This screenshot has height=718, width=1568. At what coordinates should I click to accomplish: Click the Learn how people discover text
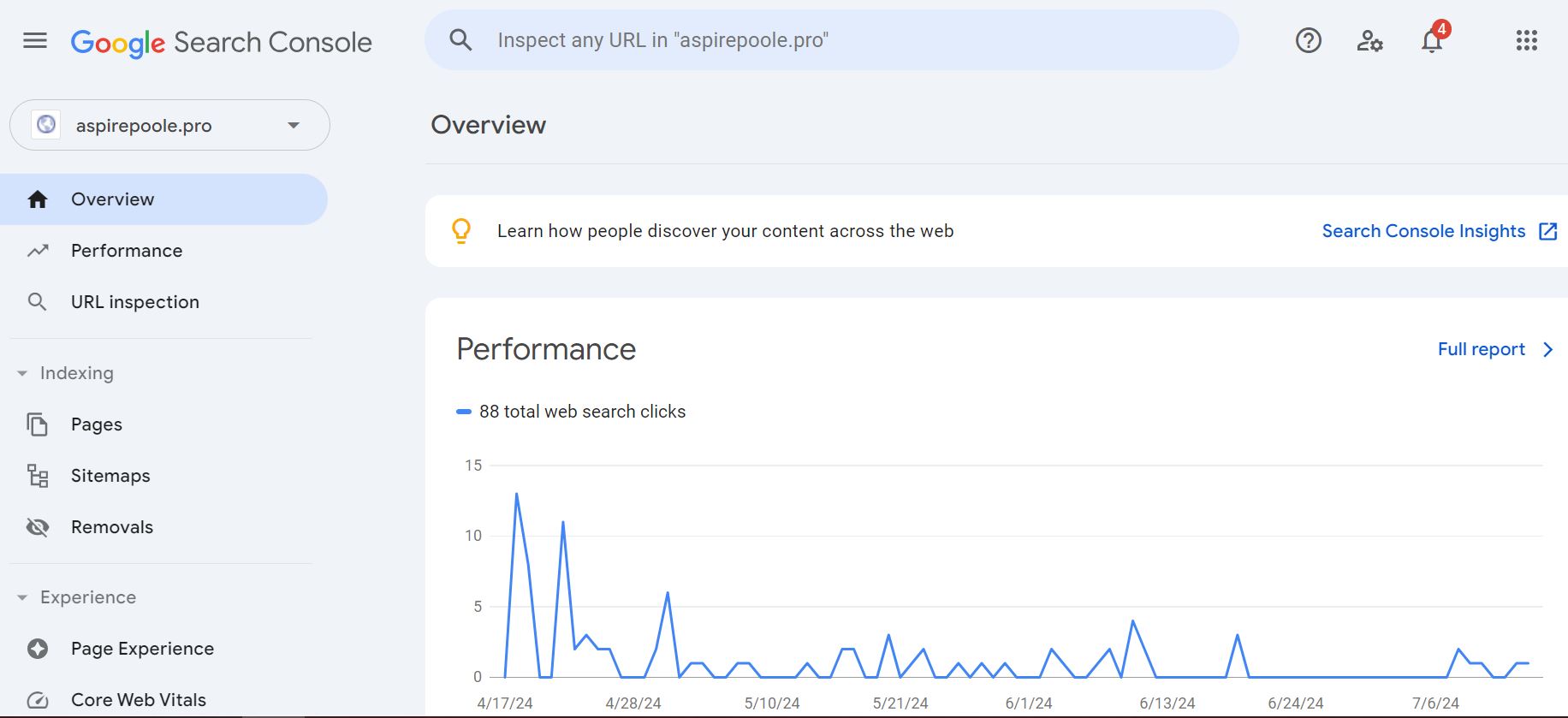(x=725, y=231)
